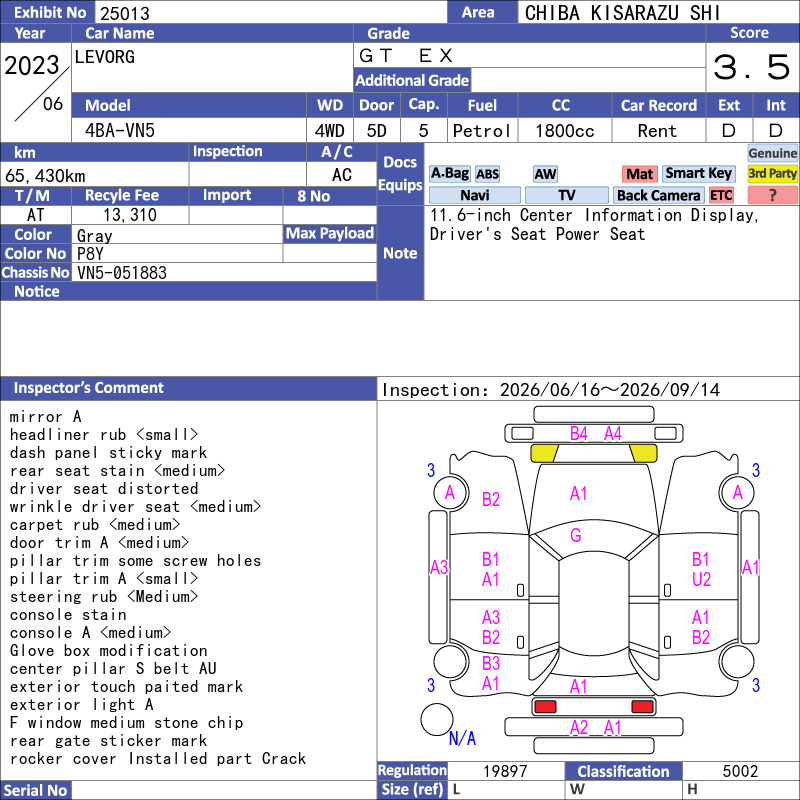This screenshot has width=800, height=800.
Task: Click the right yellow headlight on diagram
Action: point(643,453)
